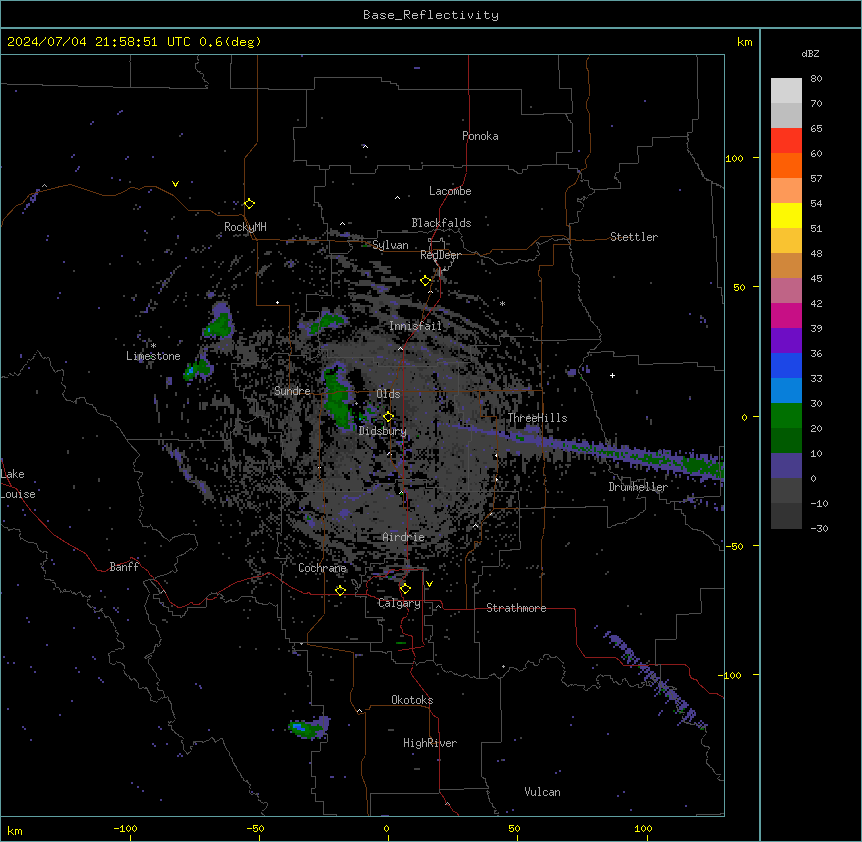Pick the red 60-65 dBZ legend swatch

point(786,141)
